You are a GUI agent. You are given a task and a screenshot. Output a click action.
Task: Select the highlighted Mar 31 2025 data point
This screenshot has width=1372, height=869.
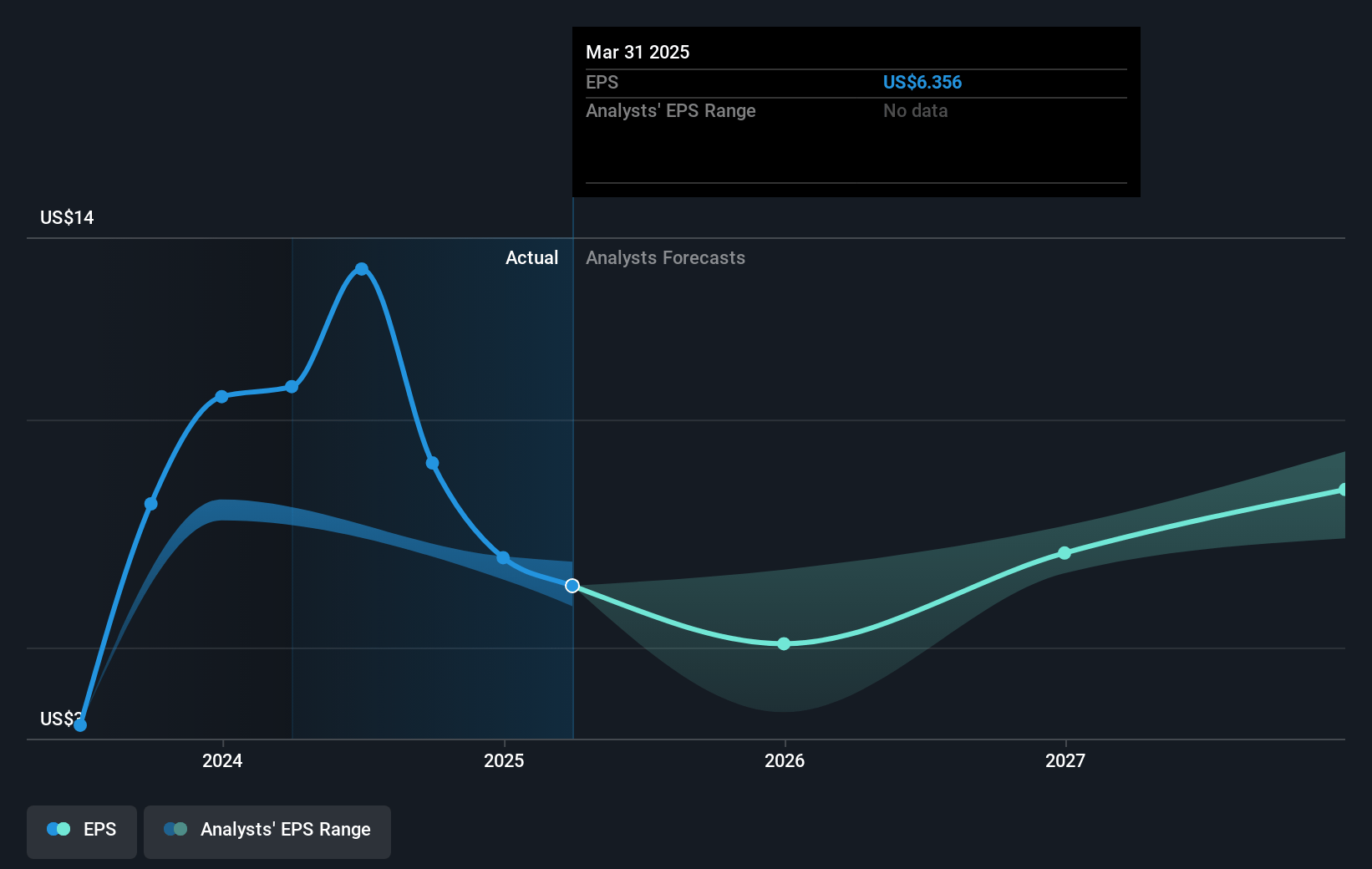[x=572, y=586]
